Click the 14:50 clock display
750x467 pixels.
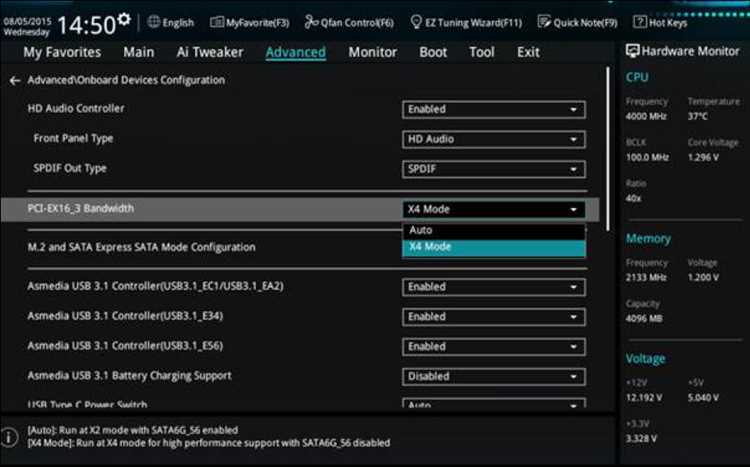87,25
